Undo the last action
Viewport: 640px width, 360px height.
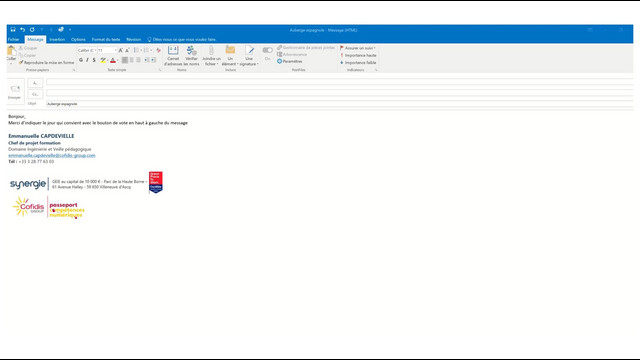click(22, 29)
